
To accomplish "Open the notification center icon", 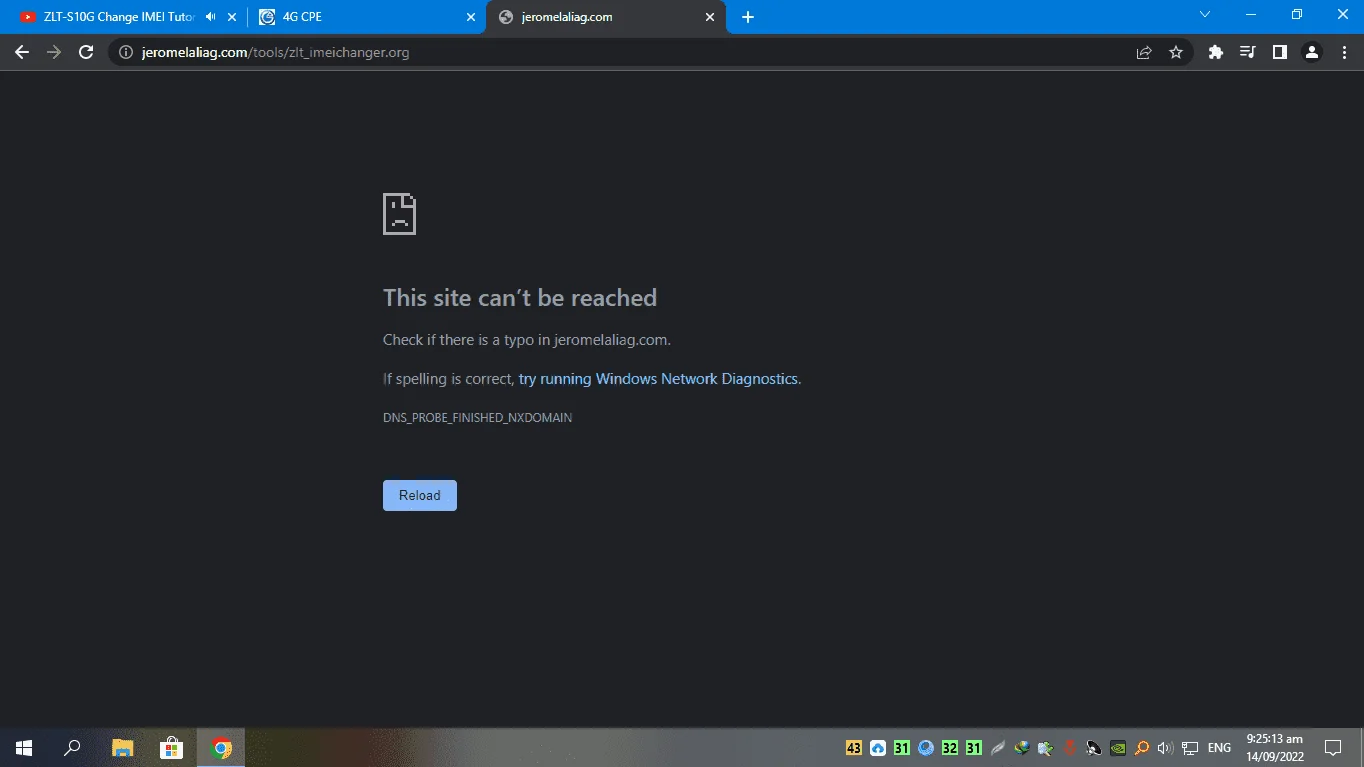I will click(x=1332, y=748).
